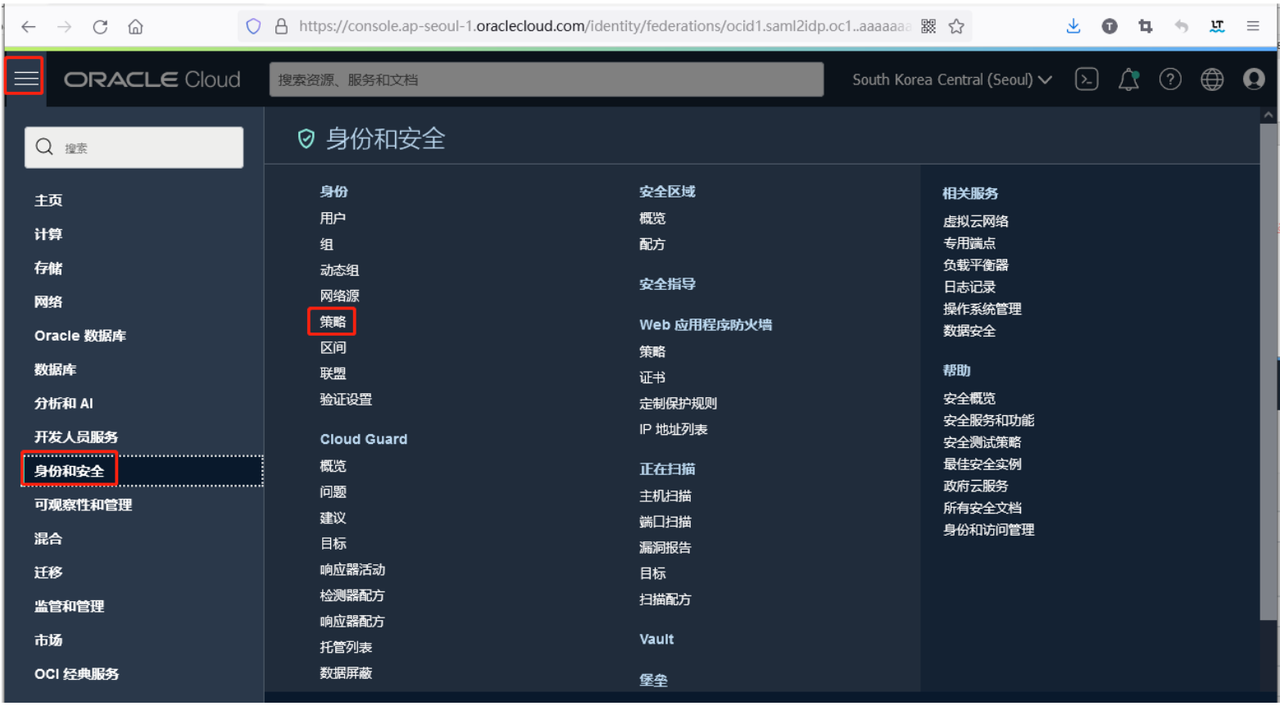The image size is (1280, 706).
Task: Select 存储 in the left menu
Action: click(x=48, y=268)
